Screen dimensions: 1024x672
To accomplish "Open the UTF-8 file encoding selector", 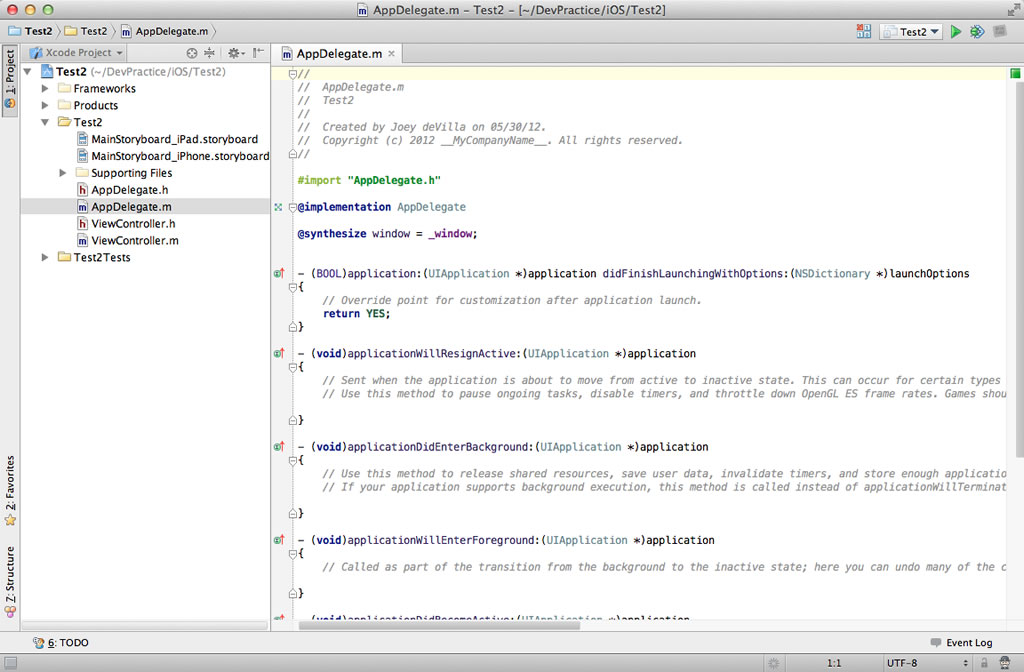I will [x=927, y=663].
